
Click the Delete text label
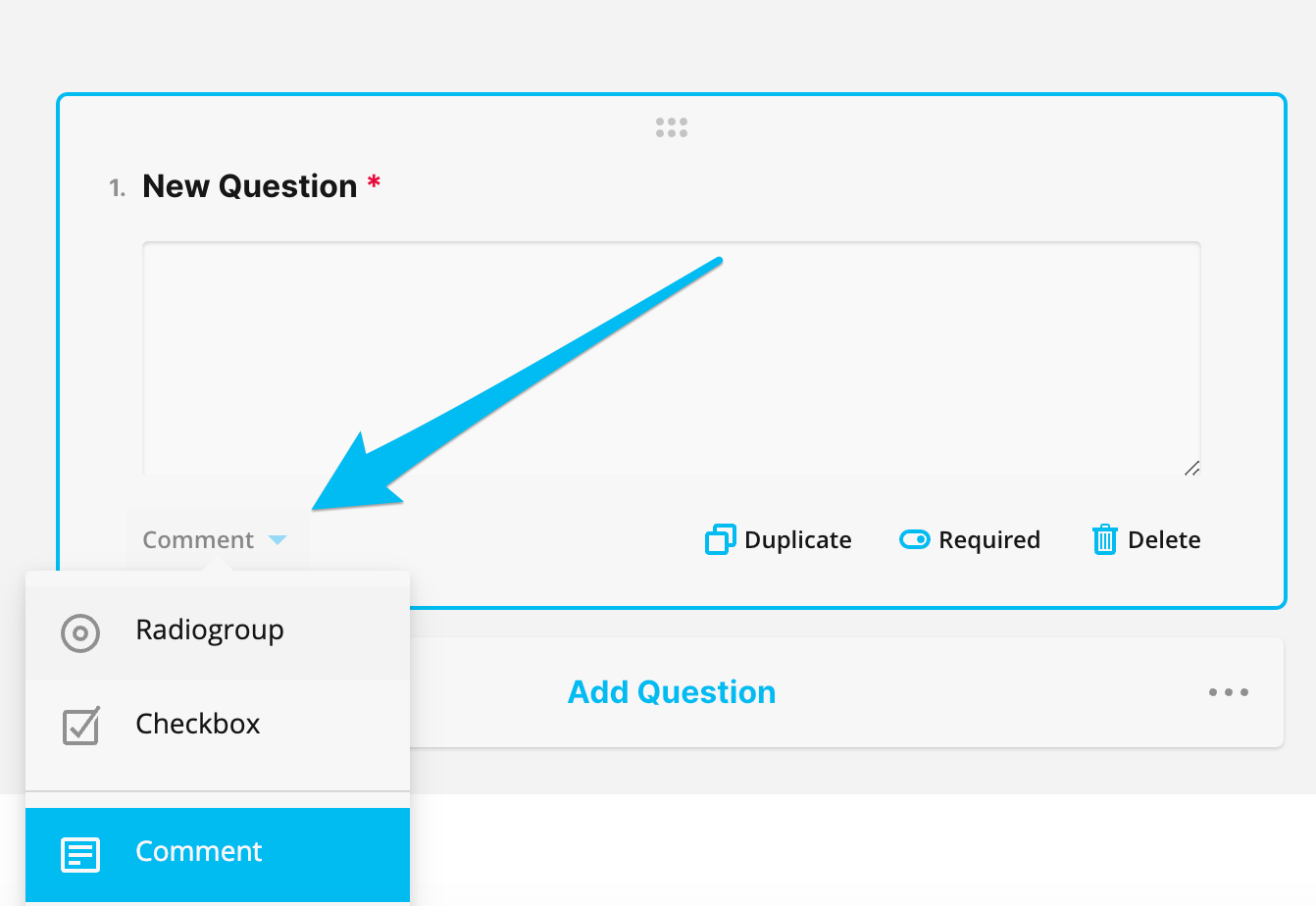[1164, 540]
